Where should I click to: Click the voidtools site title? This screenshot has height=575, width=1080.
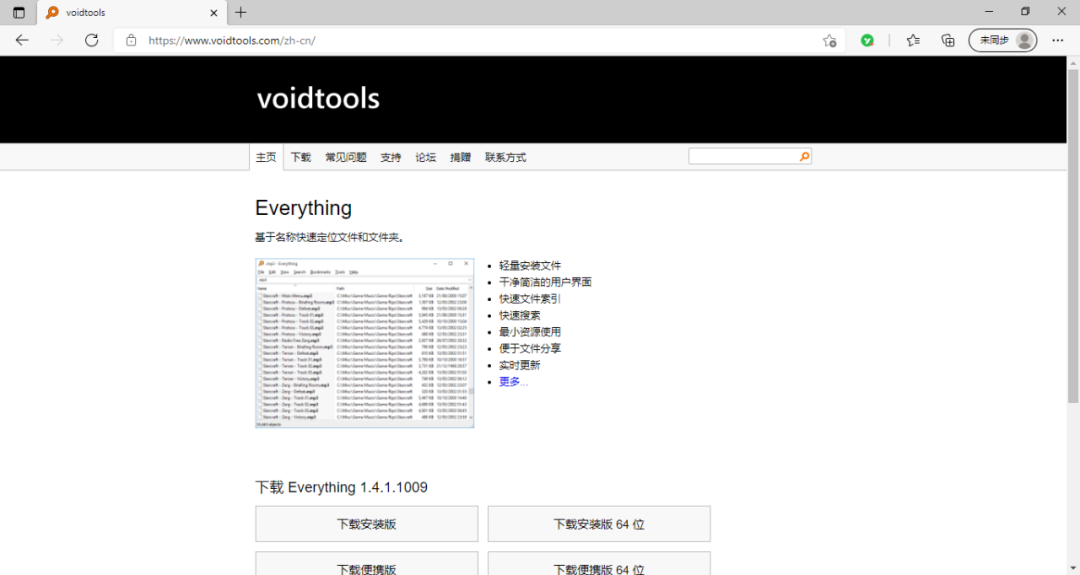(x=318, y=98)
